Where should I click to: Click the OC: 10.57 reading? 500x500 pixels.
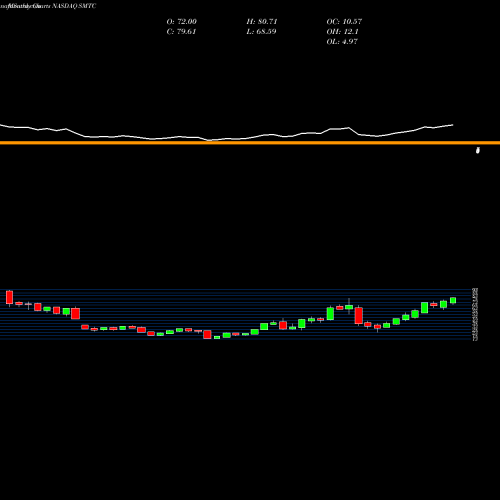click(x=344, y=22)
